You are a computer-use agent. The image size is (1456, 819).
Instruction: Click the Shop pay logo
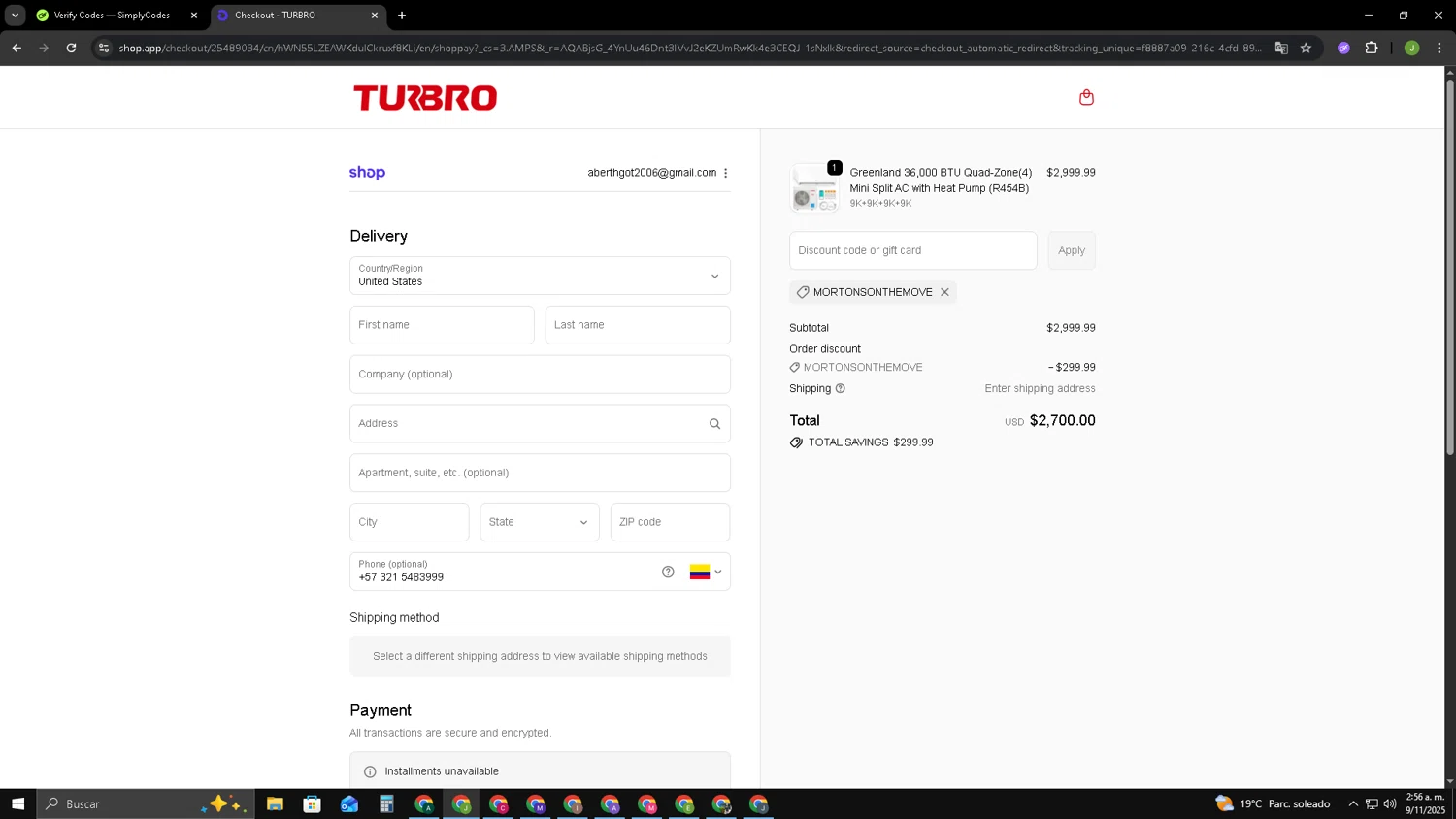click(x=367, y=173)
